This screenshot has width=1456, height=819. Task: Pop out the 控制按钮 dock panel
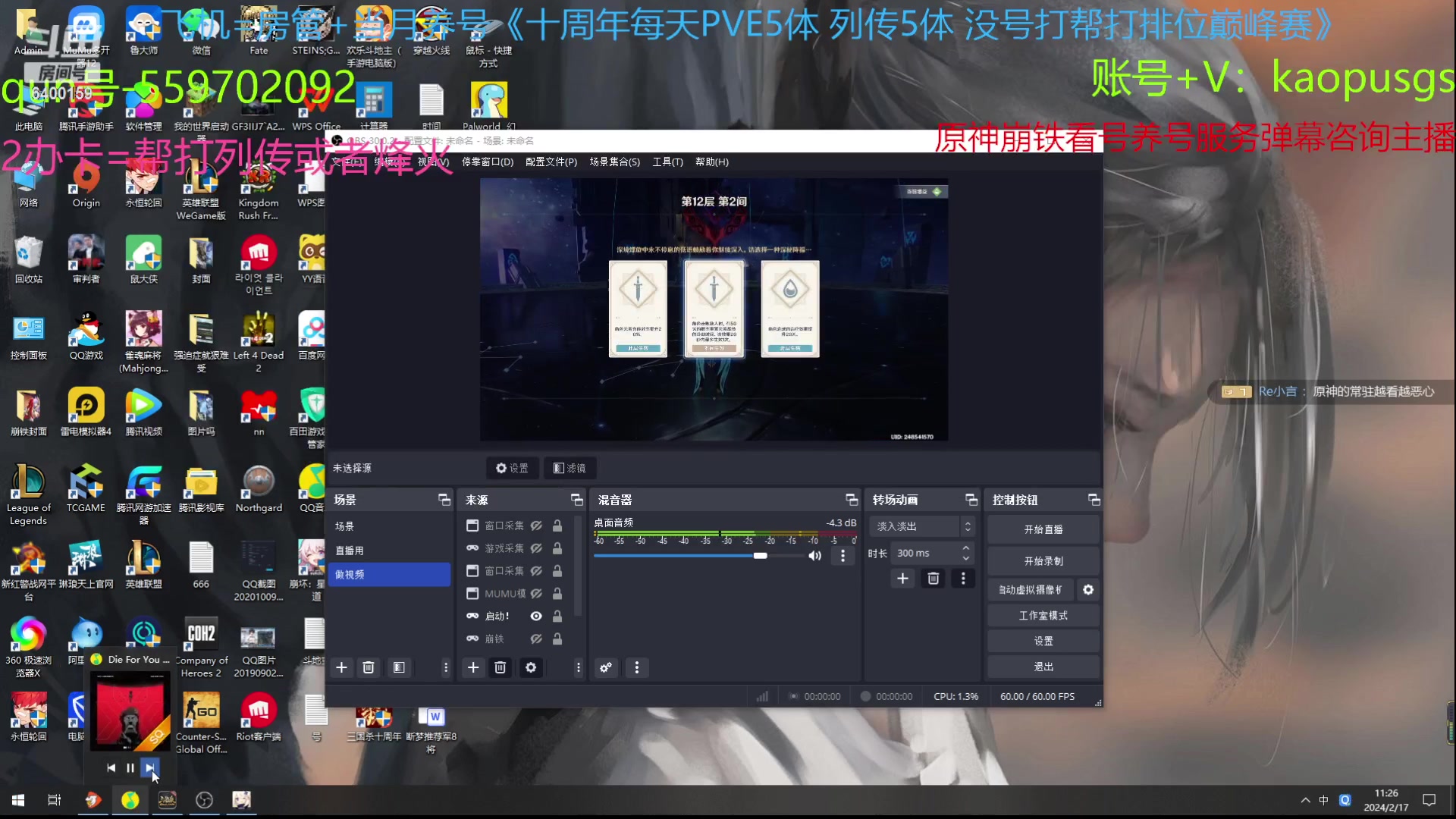1094,500
